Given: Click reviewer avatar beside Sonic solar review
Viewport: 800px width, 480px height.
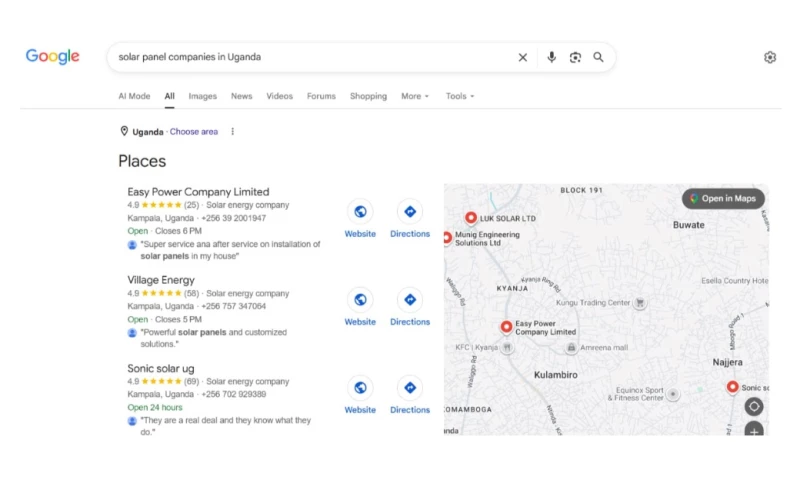Looking at the screenshot, I should 132,421.
